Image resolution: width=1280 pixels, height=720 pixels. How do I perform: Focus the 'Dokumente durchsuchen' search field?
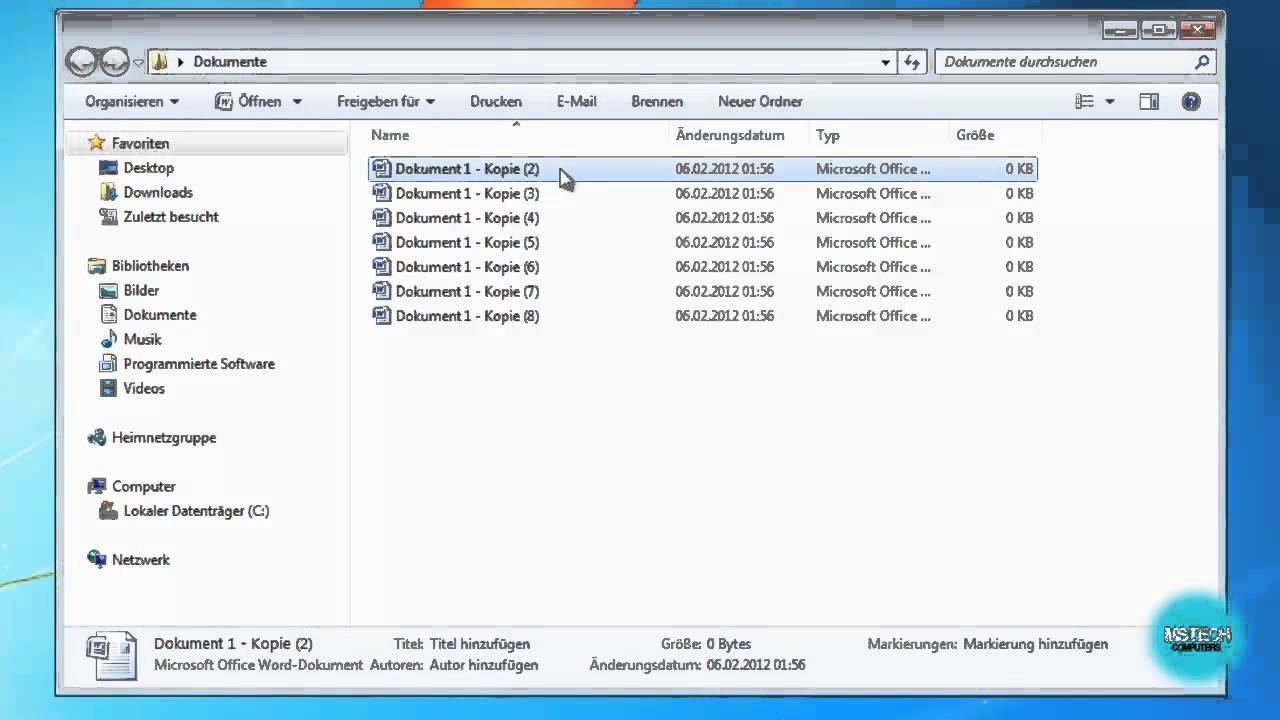pyautogui.click(x=1076, y=62)
